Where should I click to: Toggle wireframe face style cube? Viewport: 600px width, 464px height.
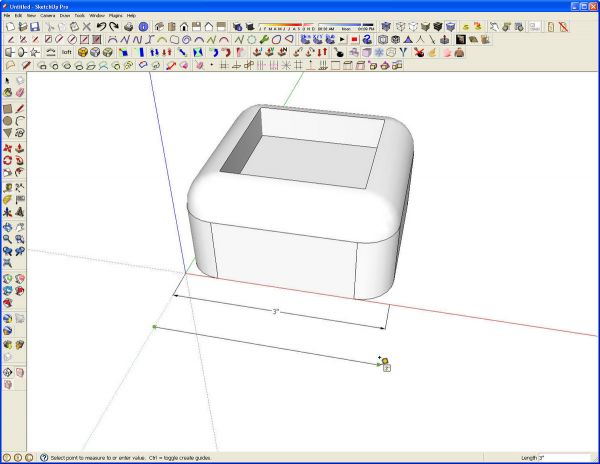pos(400,26)
